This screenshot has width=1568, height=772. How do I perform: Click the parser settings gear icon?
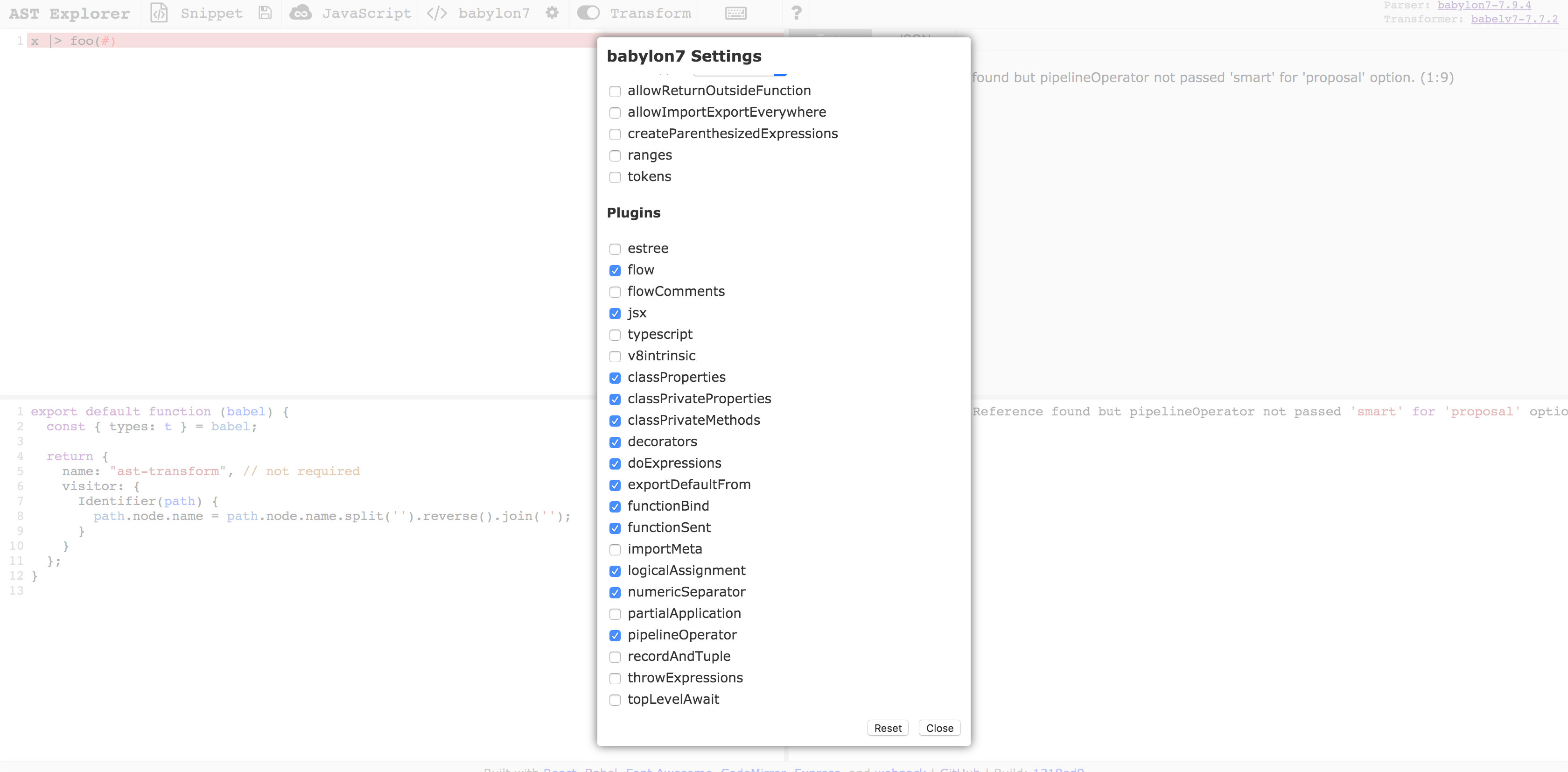552,13
